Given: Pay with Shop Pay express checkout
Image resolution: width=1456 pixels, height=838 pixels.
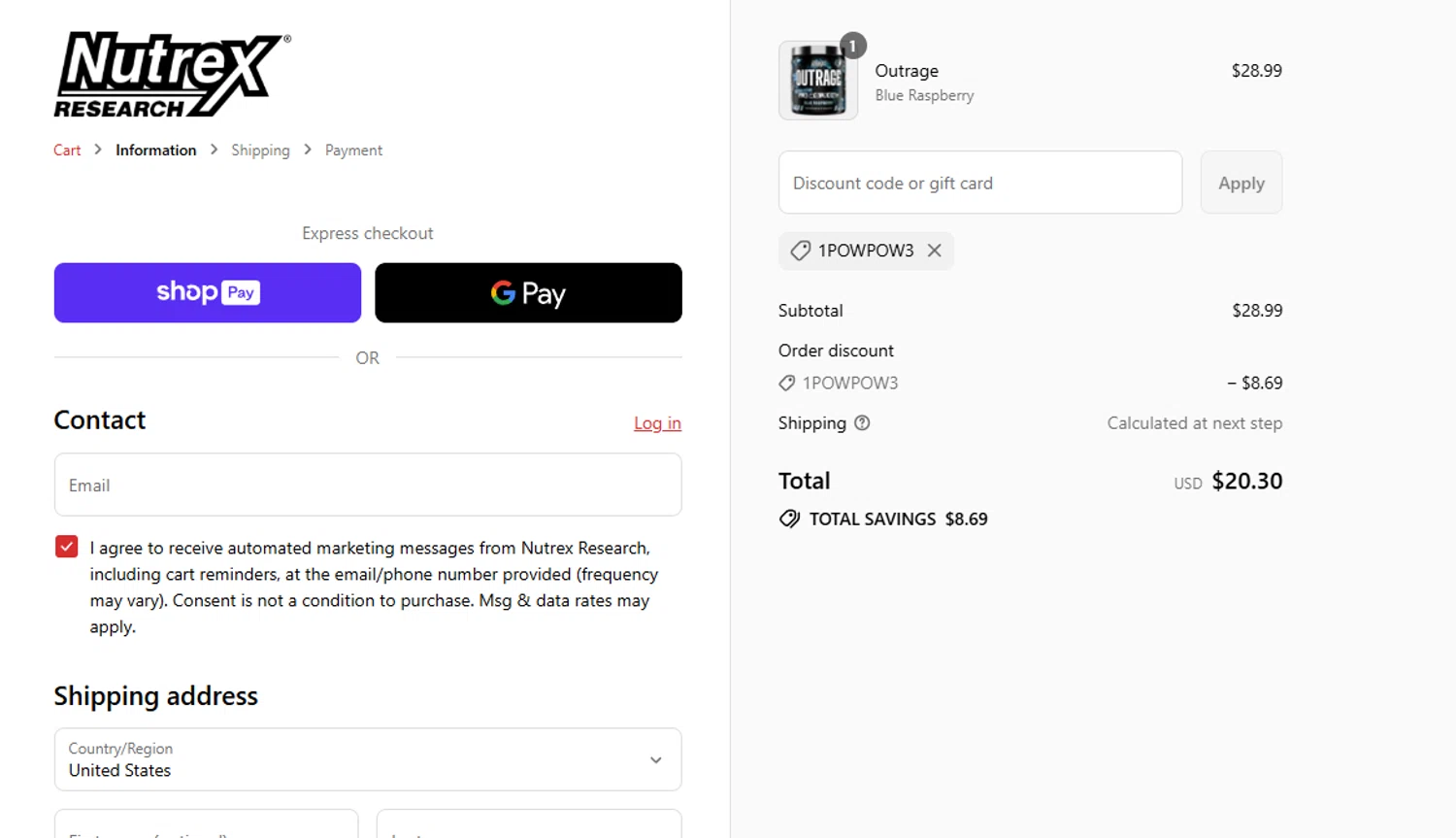Looking at the screenshot, I should [x=208, y=292].
